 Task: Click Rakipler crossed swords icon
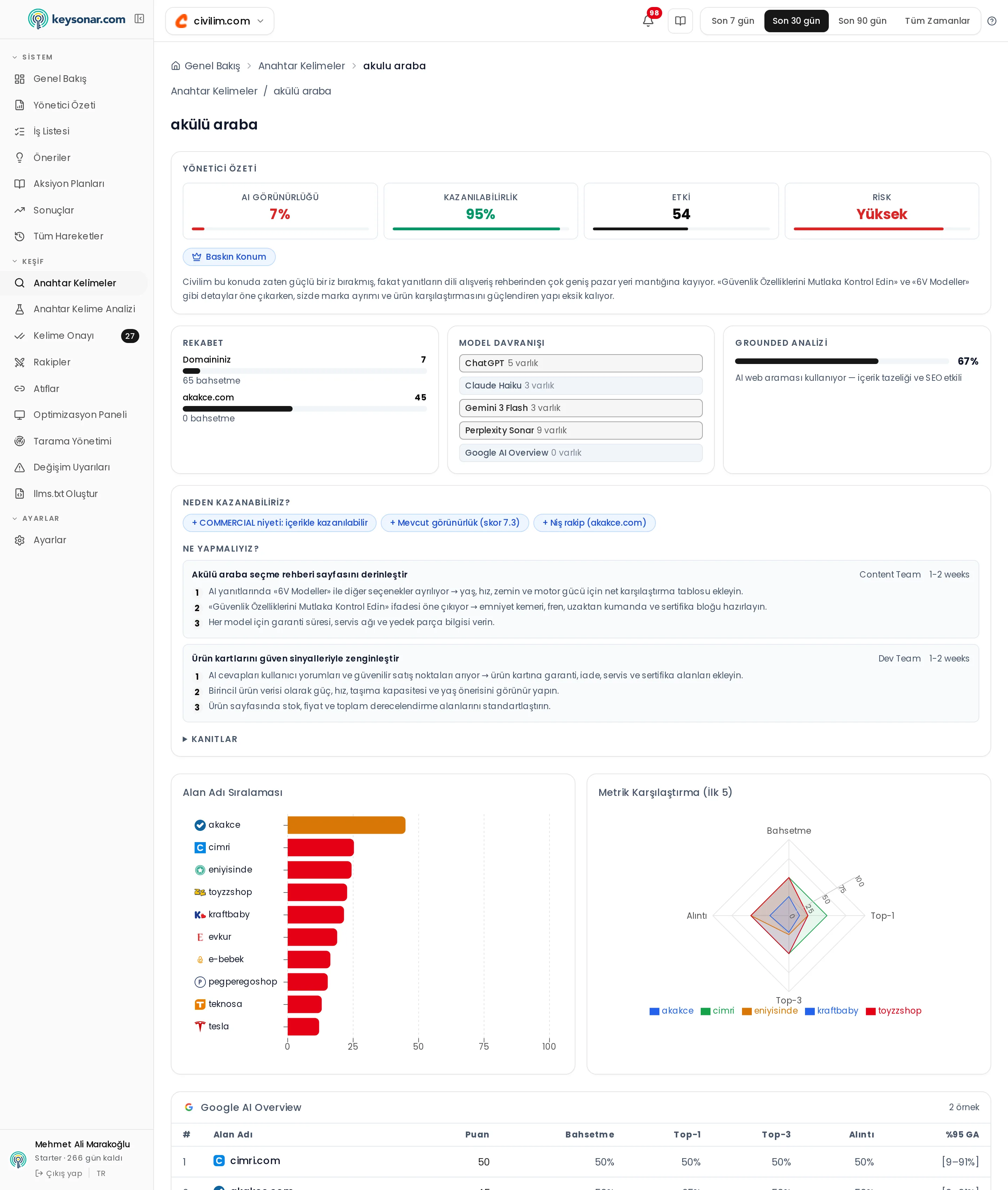tap(20, 362)
